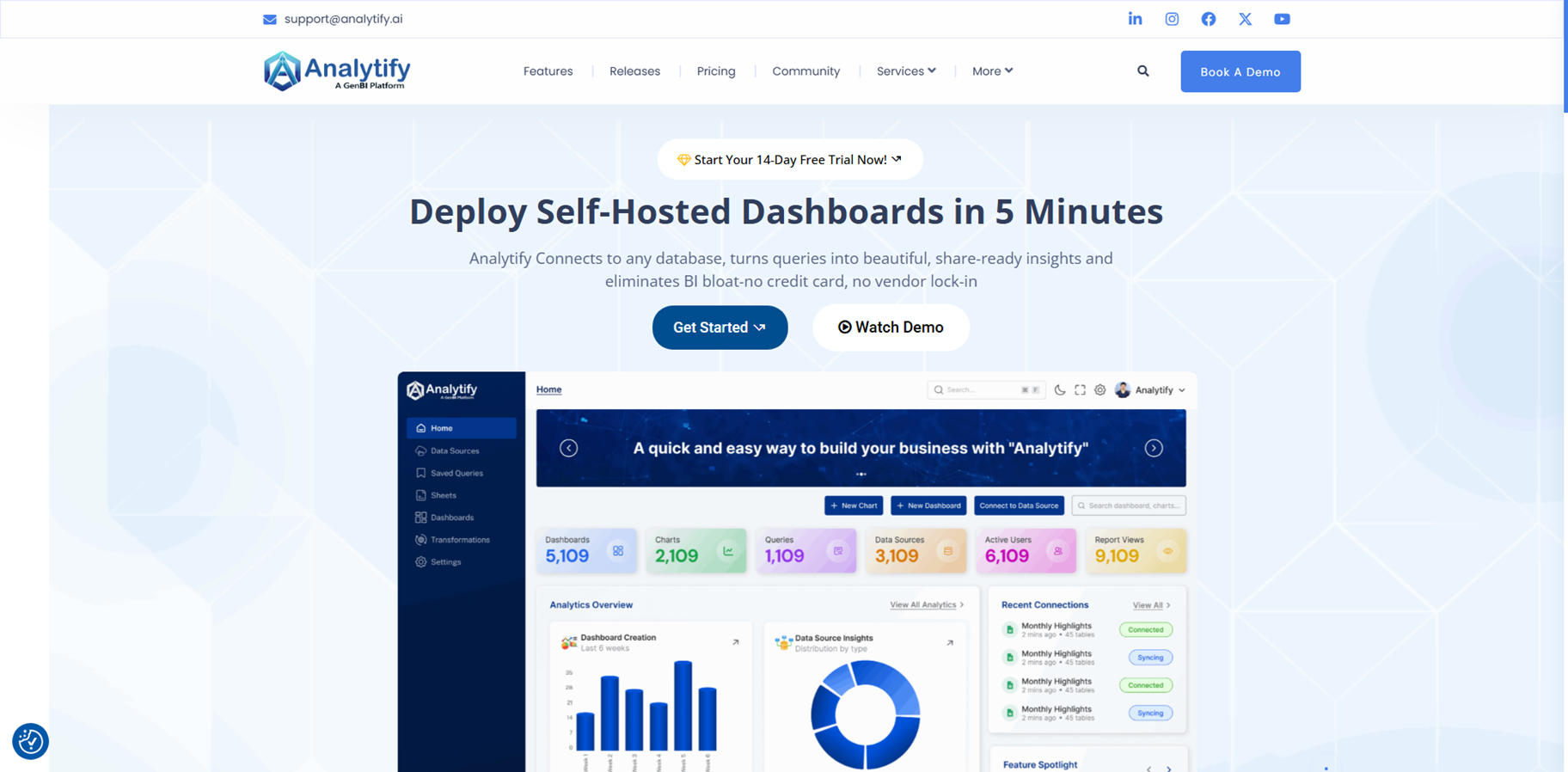The width and height of the screenshot is (1568, 772).
Task: Click the settings gear in dashboard header
Action: (1099, 389)
